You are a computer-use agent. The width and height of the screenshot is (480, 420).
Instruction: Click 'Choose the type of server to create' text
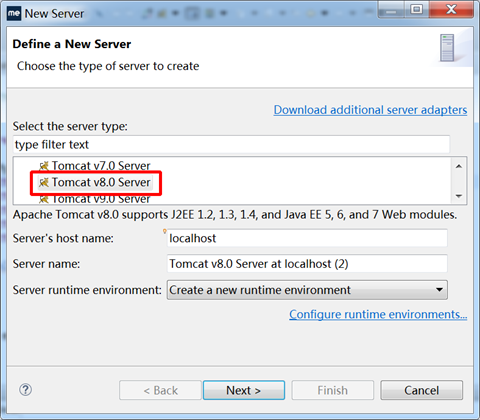point(108,66)
